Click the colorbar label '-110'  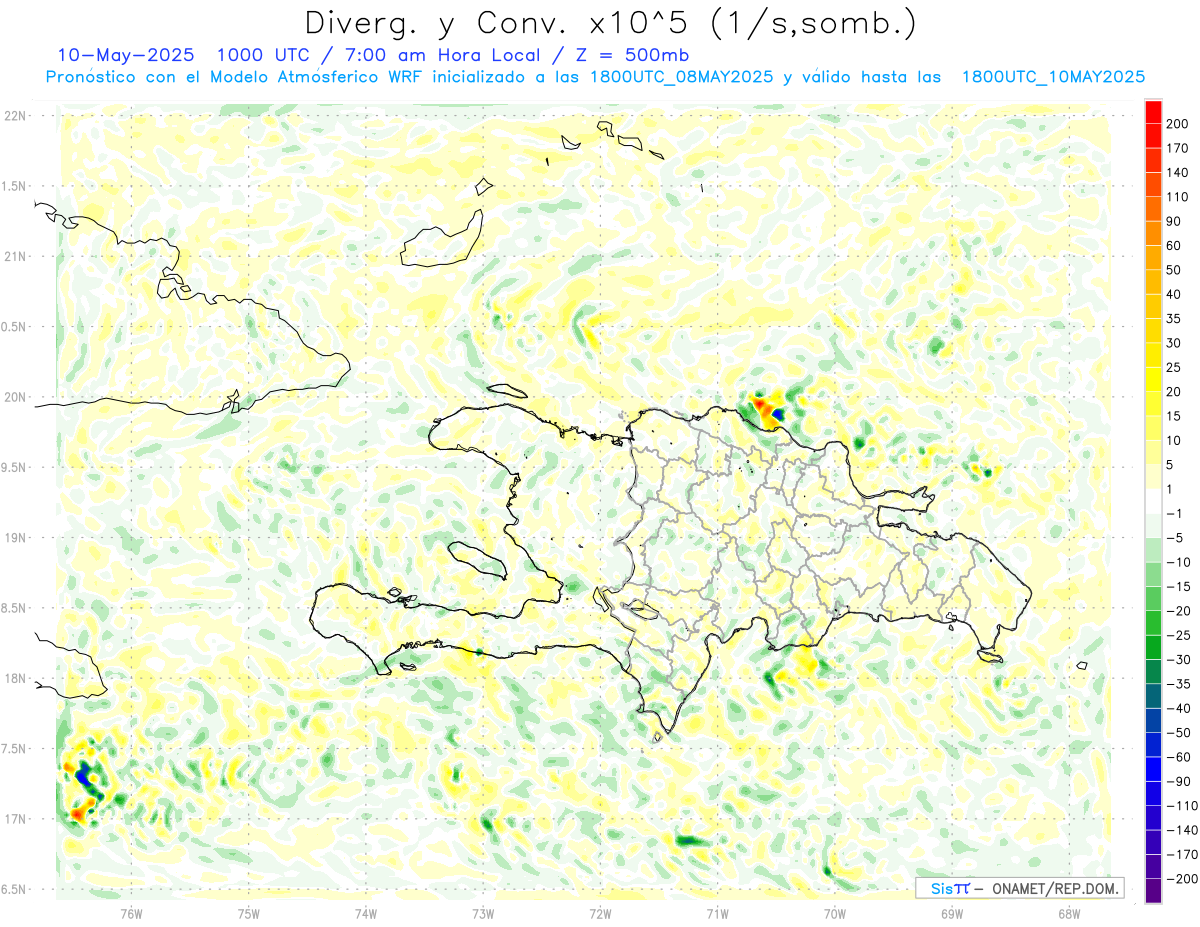point(1181,806)
